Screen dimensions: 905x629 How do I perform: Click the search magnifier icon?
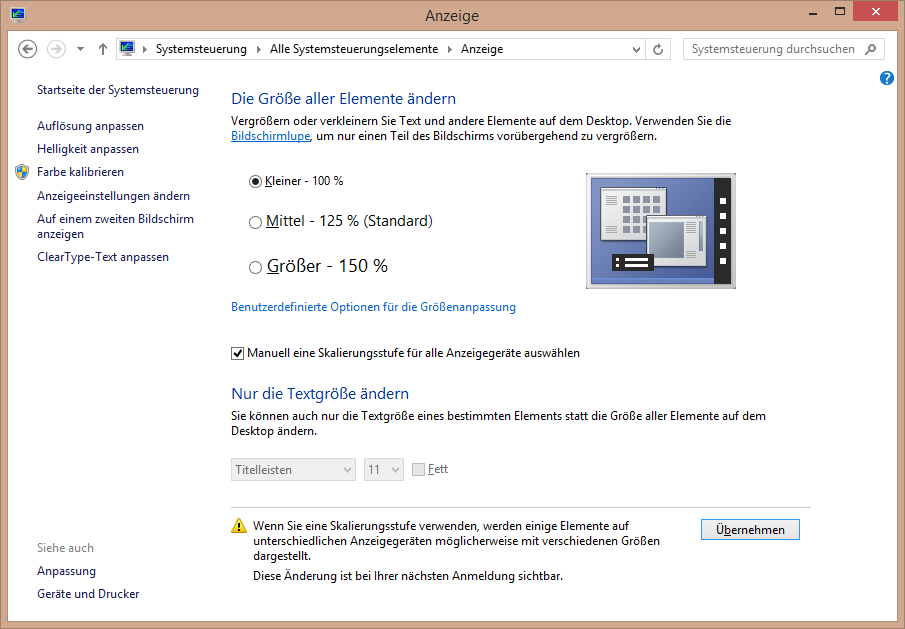870,49
